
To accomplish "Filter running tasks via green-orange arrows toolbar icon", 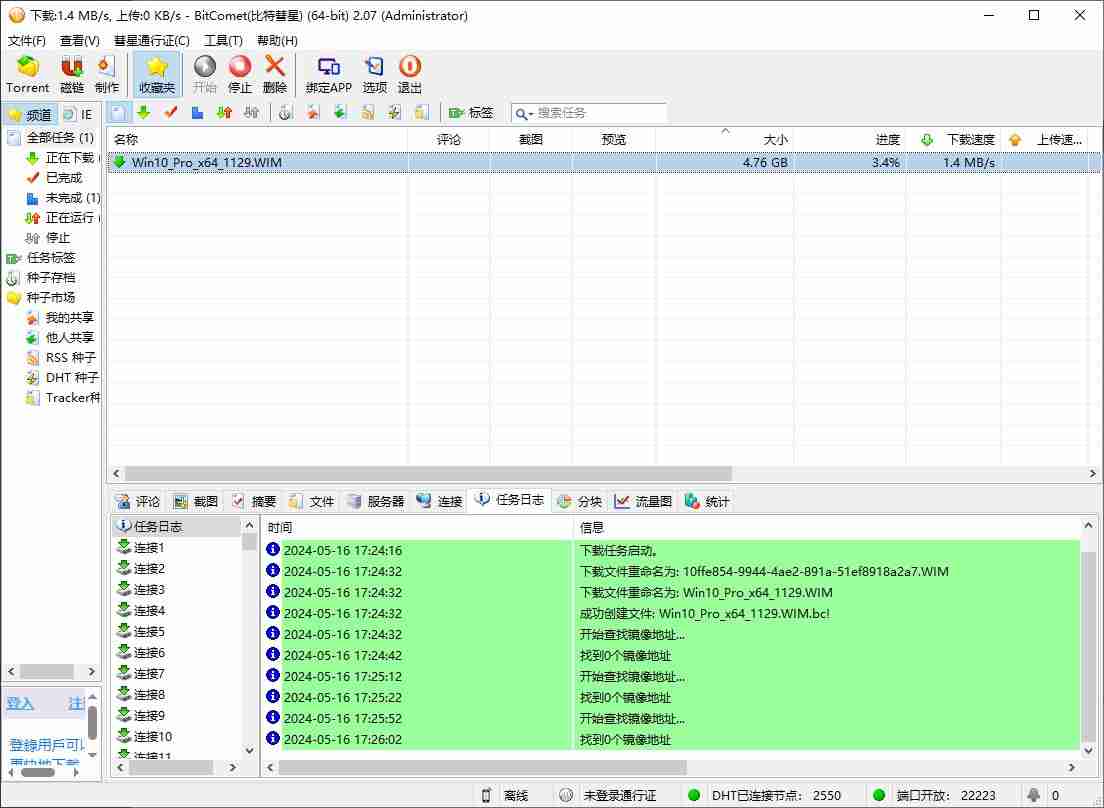I will pos(225,113).
